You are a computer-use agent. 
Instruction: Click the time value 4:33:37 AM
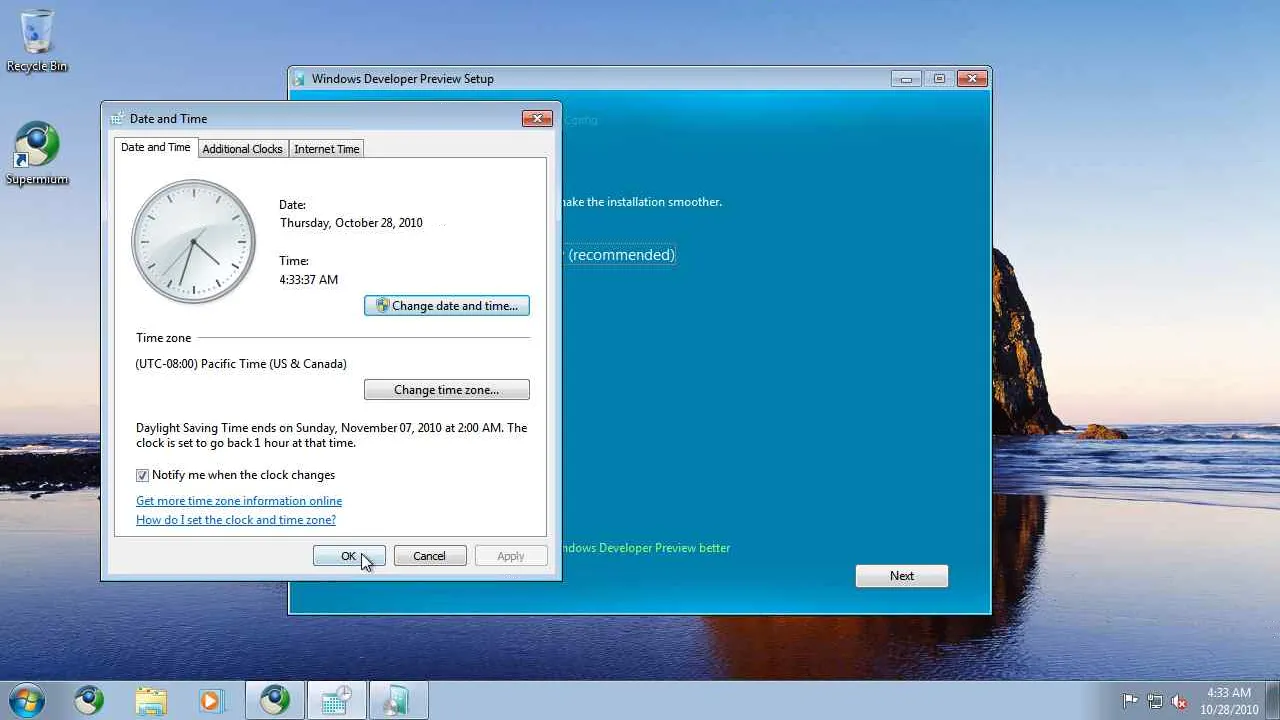[x=309, y=280]
